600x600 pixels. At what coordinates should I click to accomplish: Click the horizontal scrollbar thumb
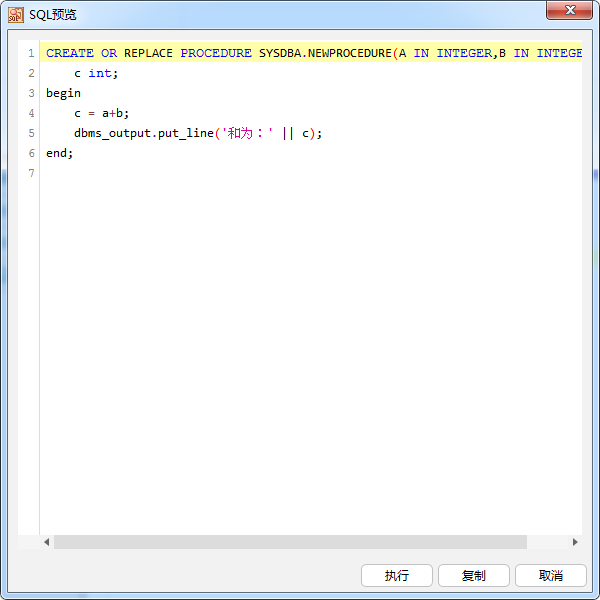(290, 542)
